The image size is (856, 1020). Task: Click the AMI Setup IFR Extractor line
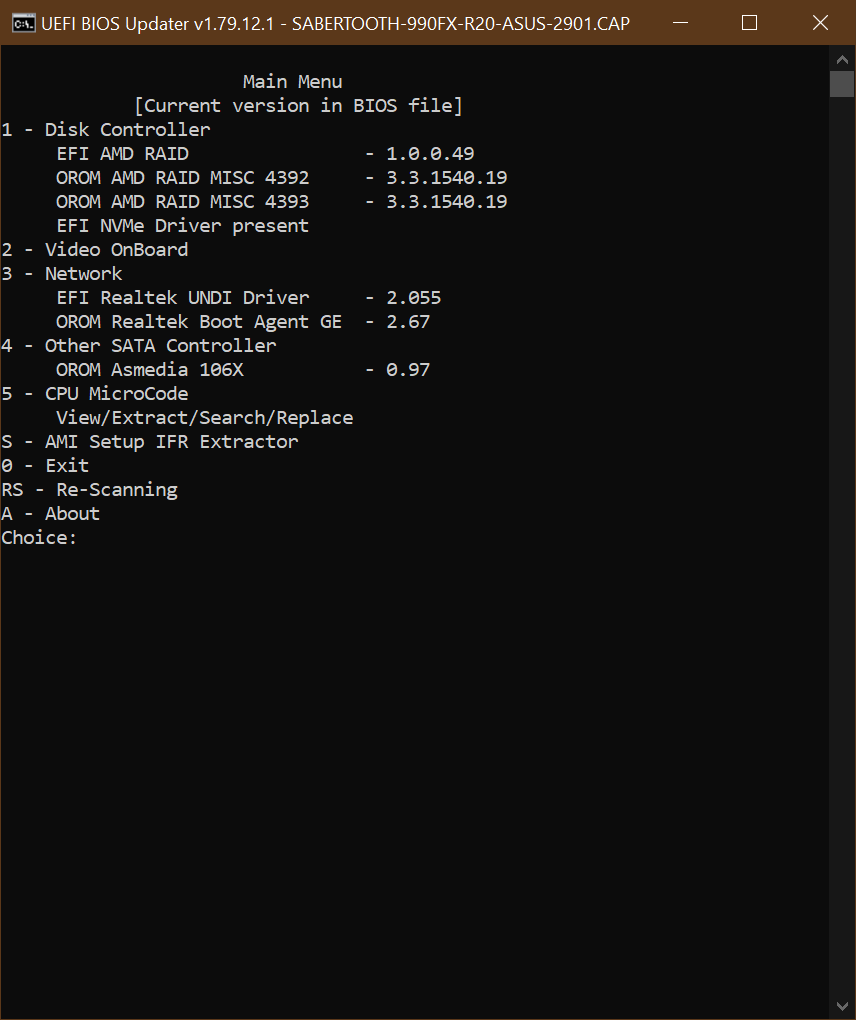(150, 442)
